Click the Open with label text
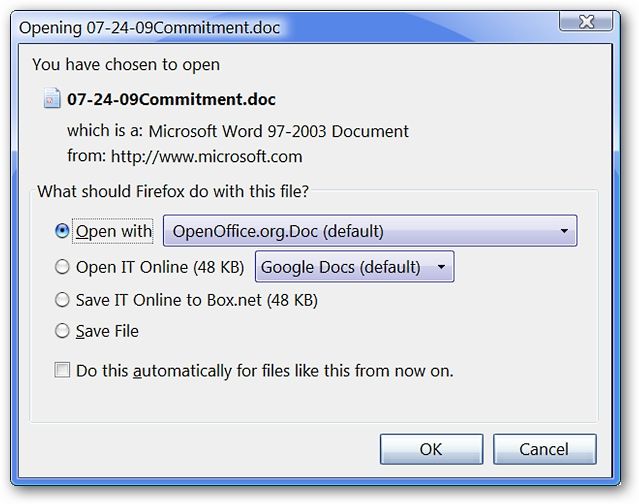The image size is (639, 504). [x=113, y=231]
